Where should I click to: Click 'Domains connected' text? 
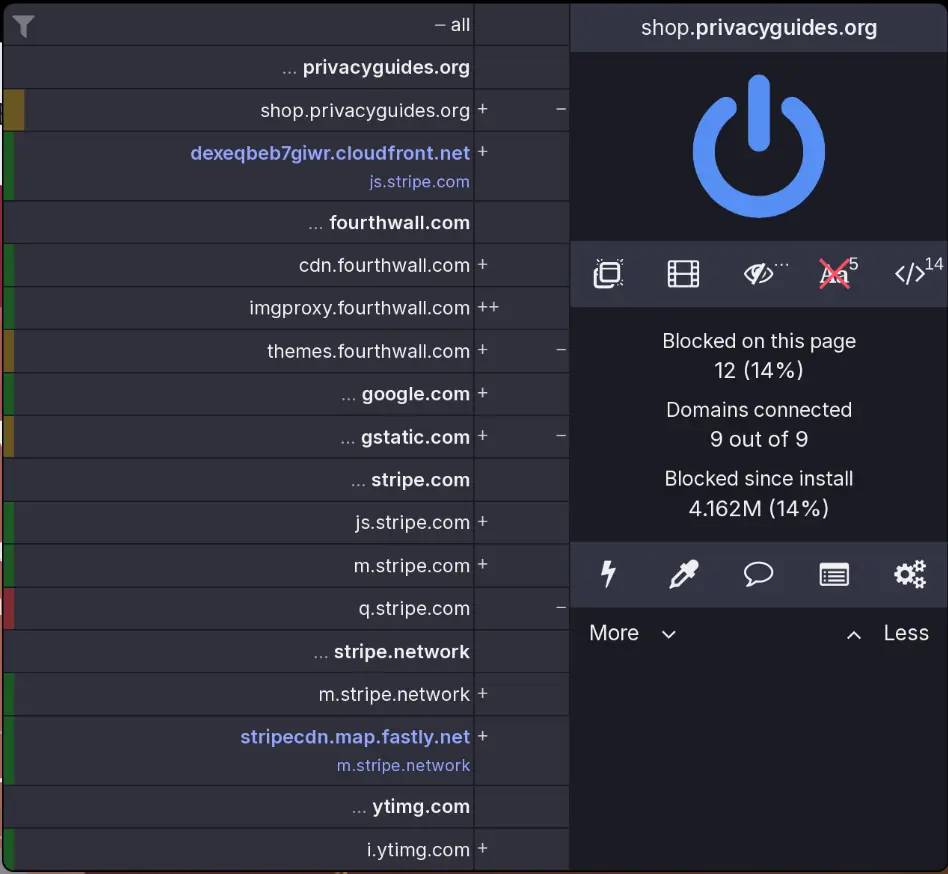pos(759,410)
